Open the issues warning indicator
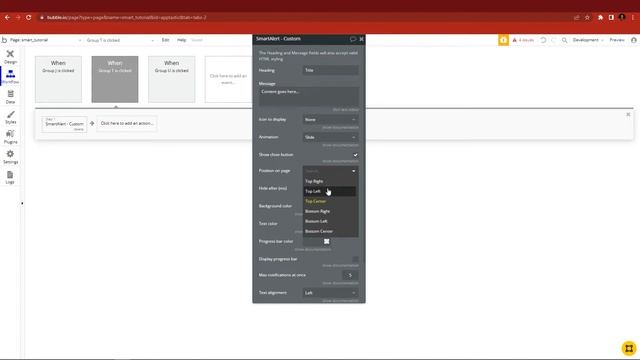 pos(523,40)
